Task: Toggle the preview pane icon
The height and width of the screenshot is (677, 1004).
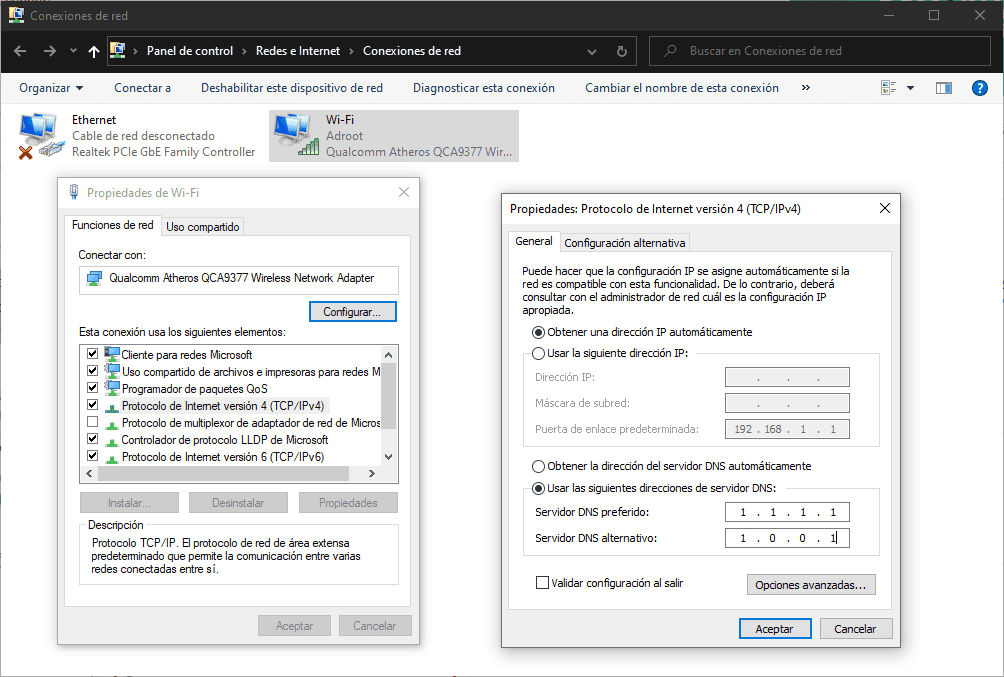Action: click(x=944, y=88)
